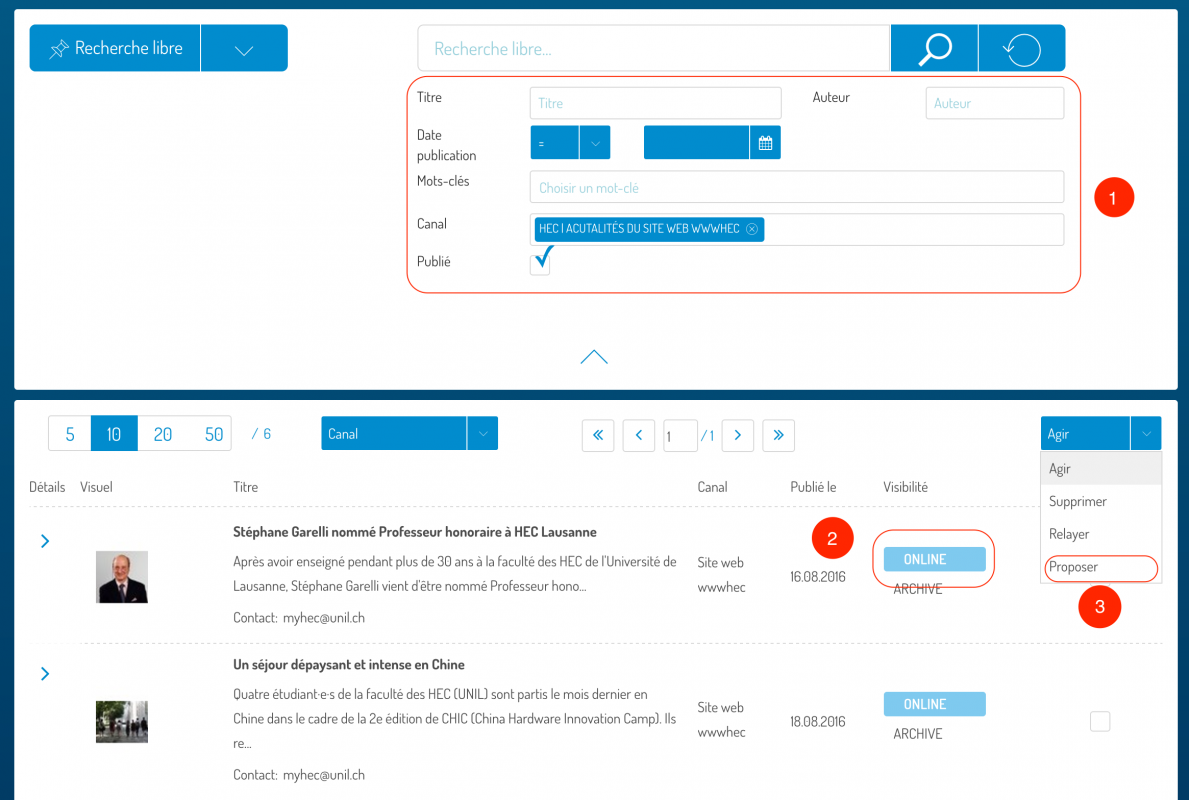Click the reset search circular arrow icon
Image resolution: width=1189 pixels, height=800 pixels.
coord(1021,48)
